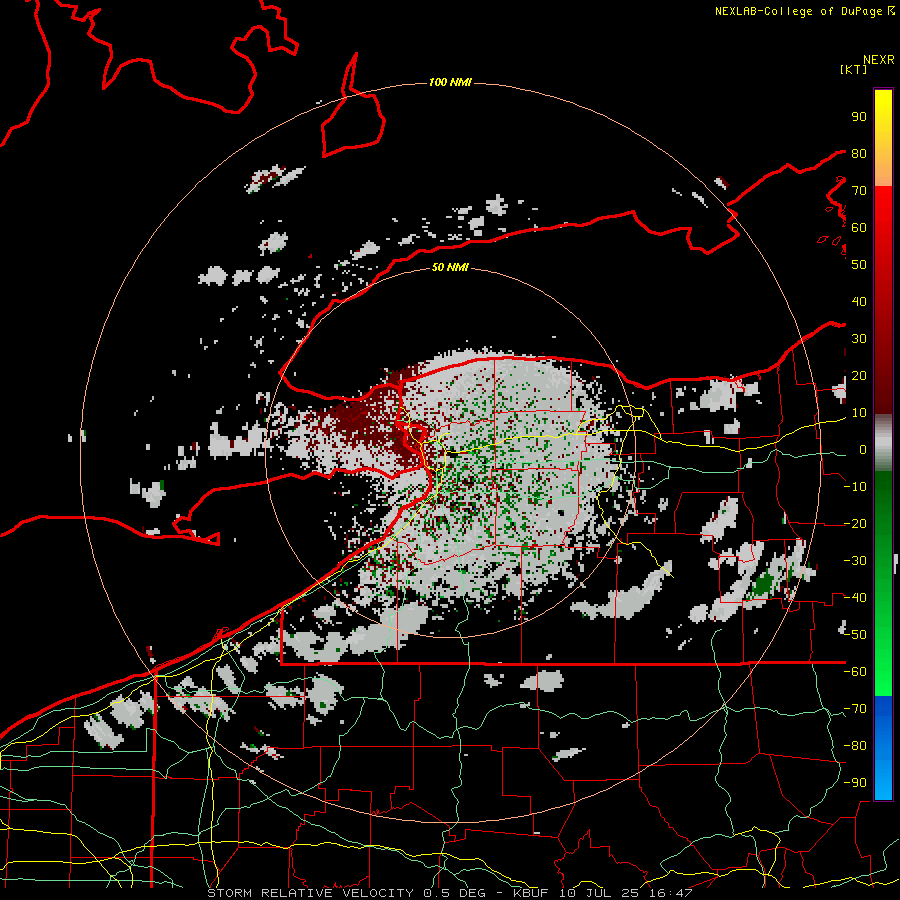Click the 0.5 DEG elevation text
The image size is (900, 900).
tap(454, 893)
